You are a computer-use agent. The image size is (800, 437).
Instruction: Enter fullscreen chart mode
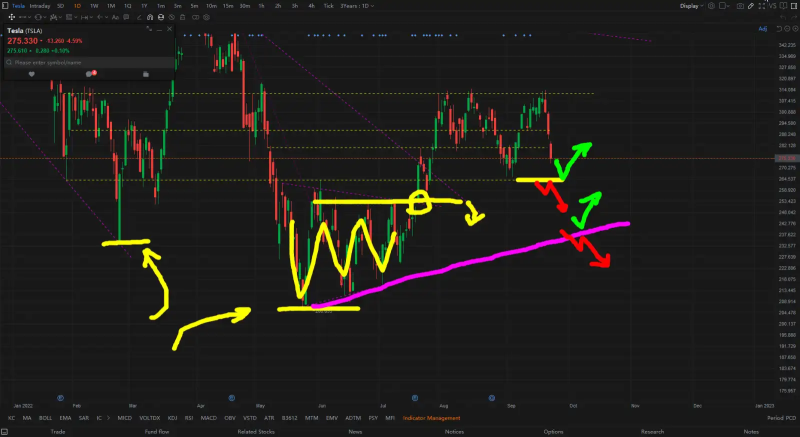point(762,6)
